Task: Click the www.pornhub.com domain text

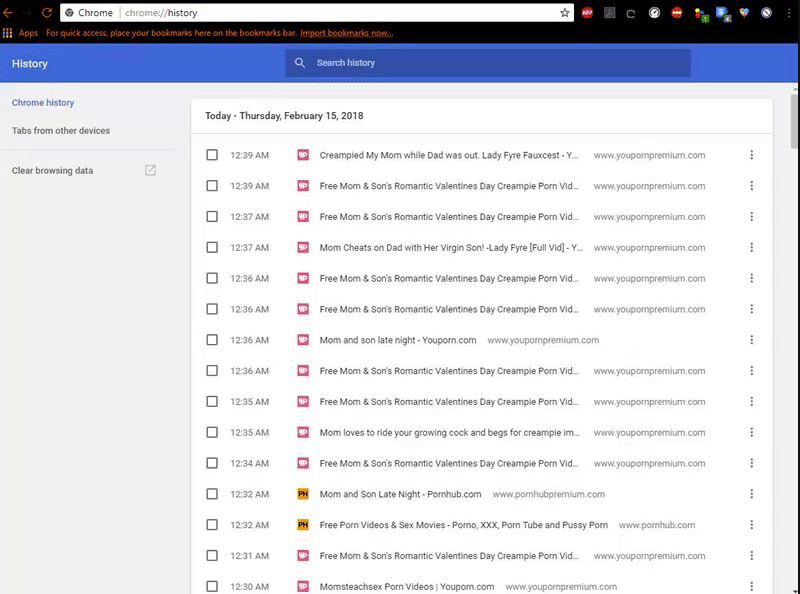Action: [657, 525]
